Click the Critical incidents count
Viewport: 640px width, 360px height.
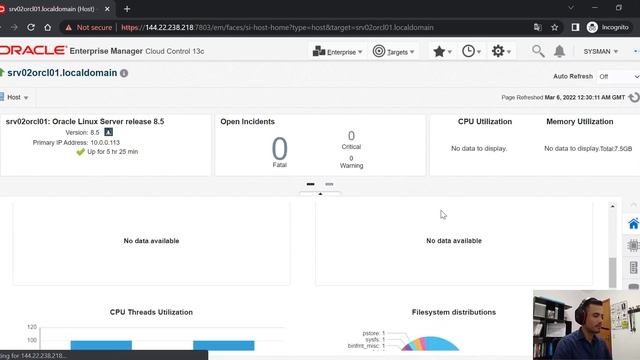point(351,136)
